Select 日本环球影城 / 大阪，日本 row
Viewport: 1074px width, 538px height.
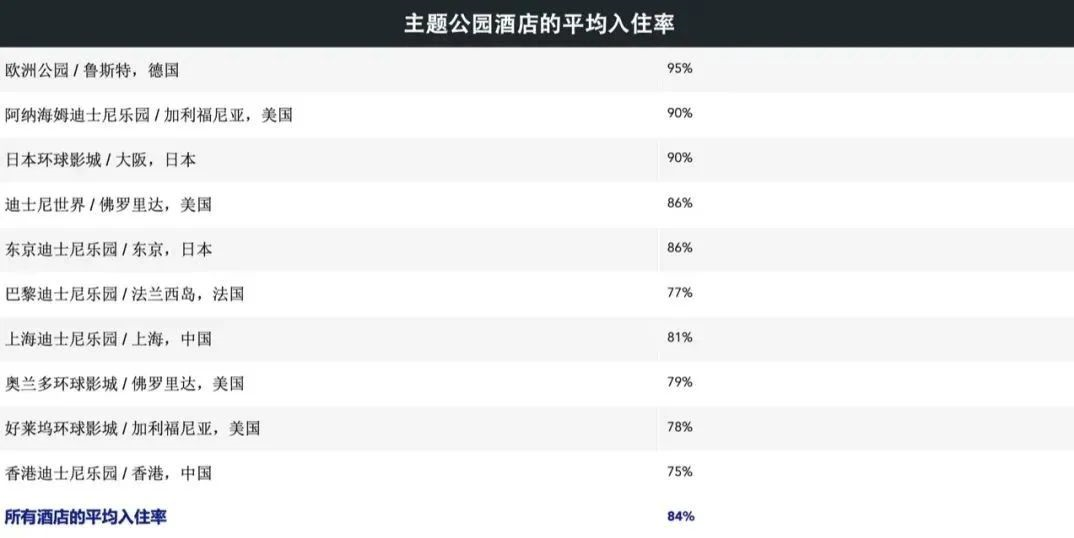tap(537, 159)
